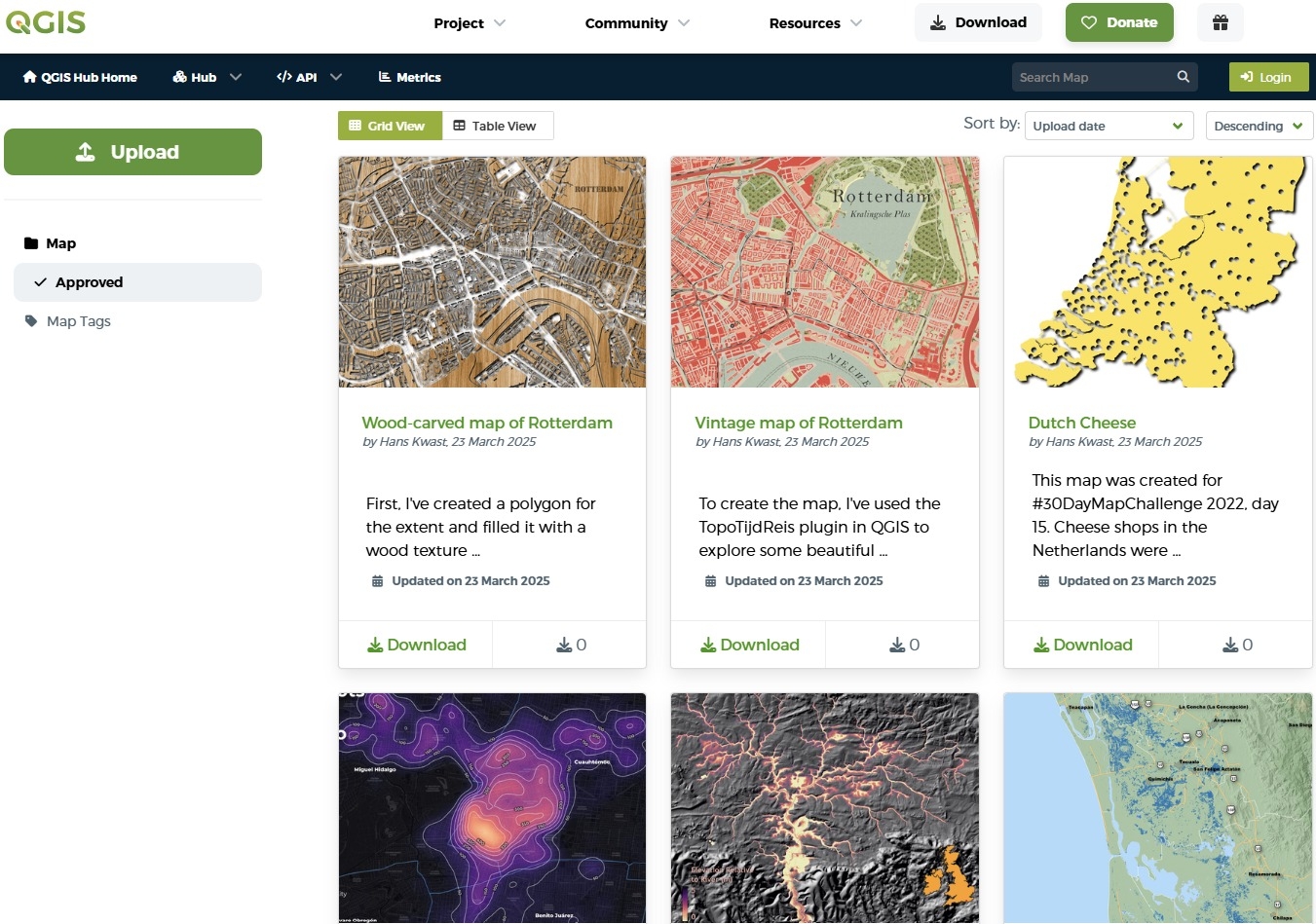This screenshot has width=1316, height=924.
Task: Click the Map folder icon in sidebar
Action: tap(31, 243)
